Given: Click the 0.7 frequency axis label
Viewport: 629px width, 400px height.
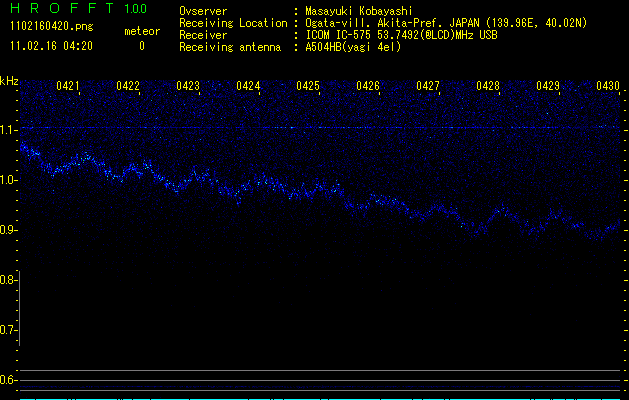Looking at the screenshot, I should click(x=9, y=330).
